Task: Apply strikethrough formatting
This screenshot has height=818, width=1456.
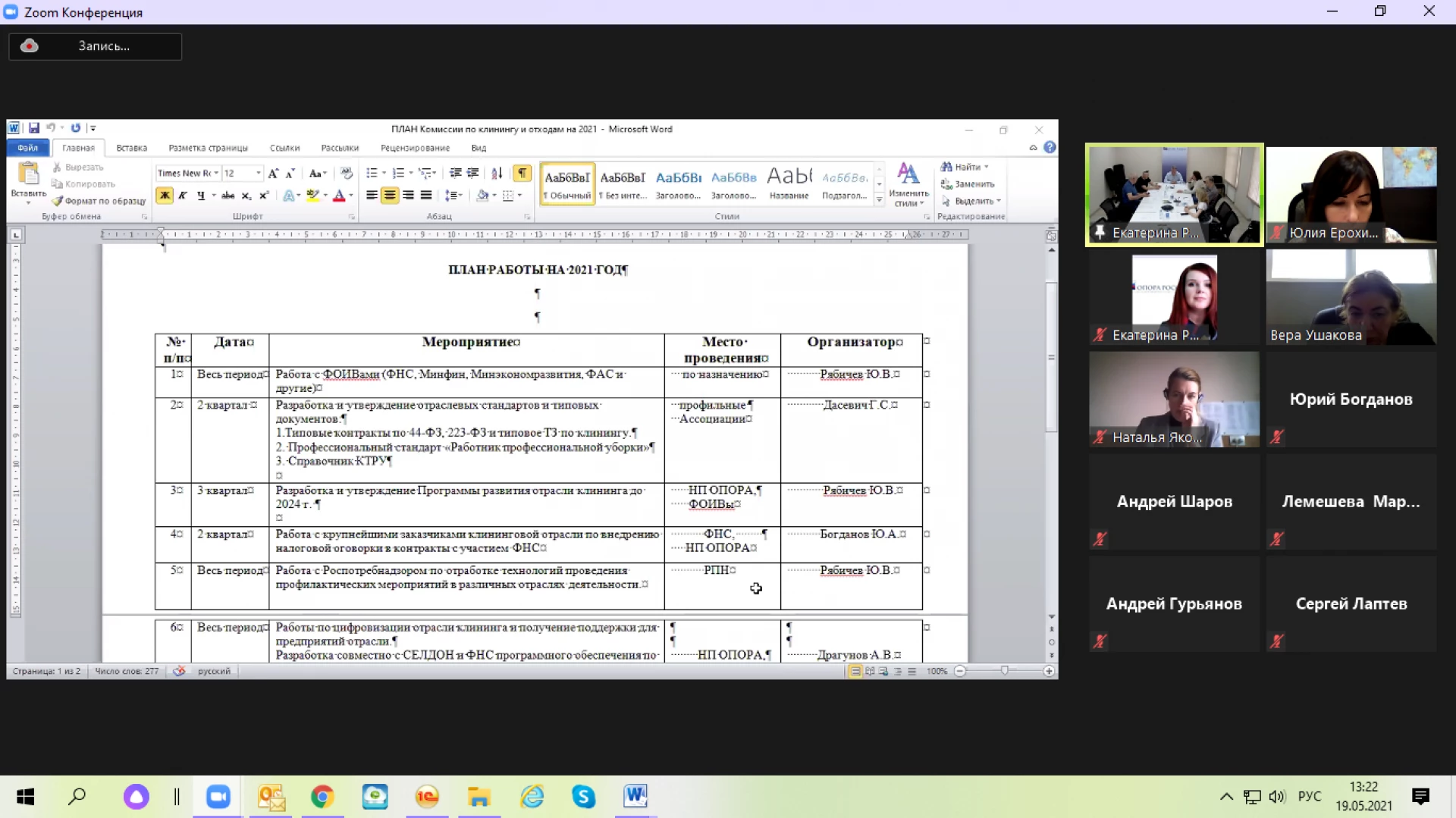Action: tap(227, 196)
